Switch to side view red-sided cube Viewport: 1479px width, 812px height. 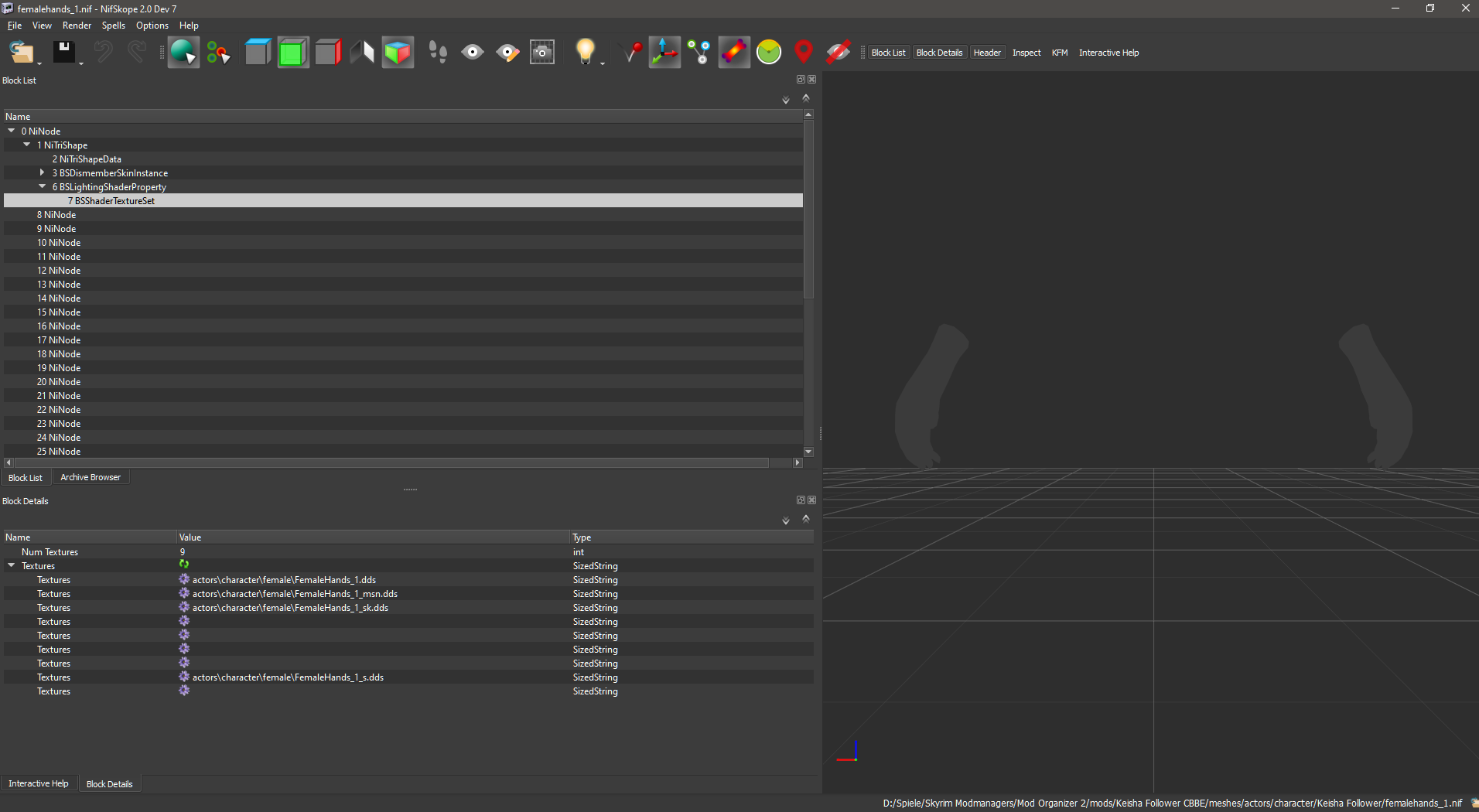[328, 53]
